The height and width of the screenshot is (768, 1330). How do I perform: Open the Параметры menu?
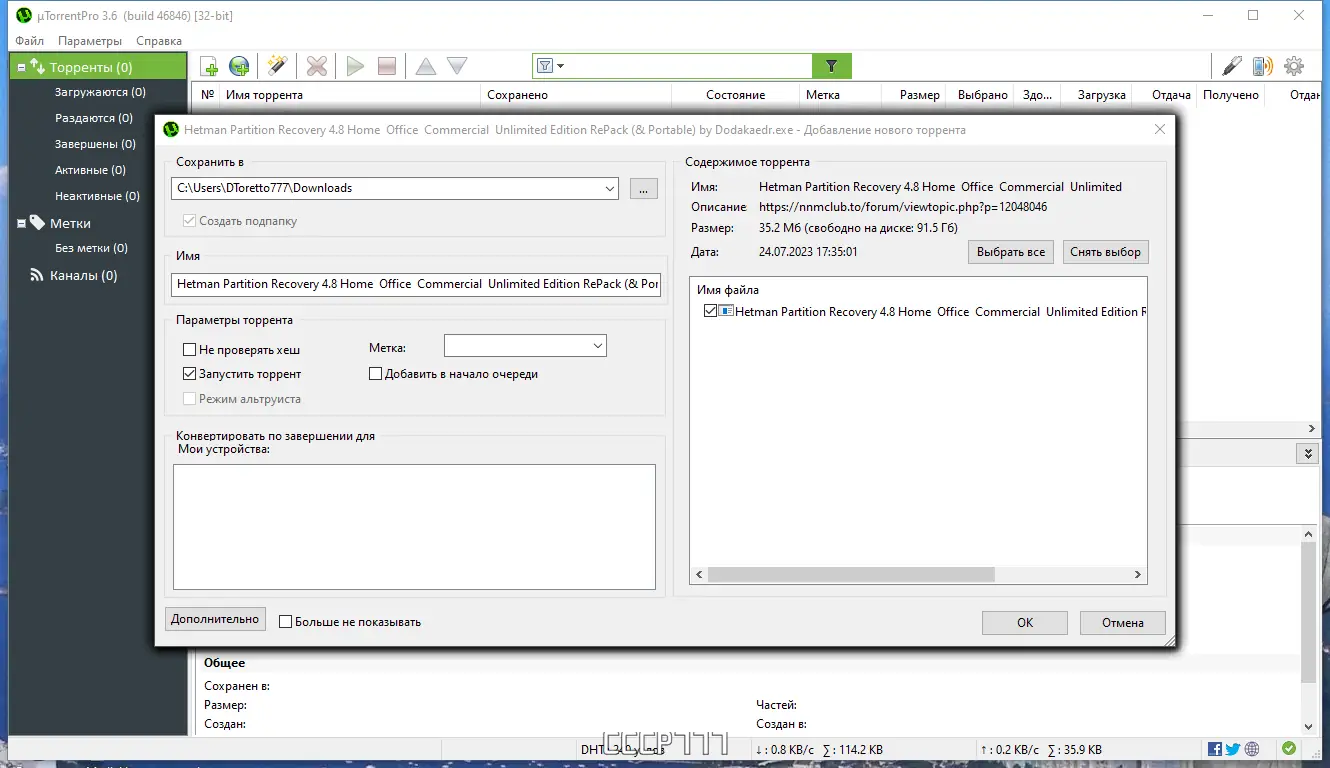point(90,41)
